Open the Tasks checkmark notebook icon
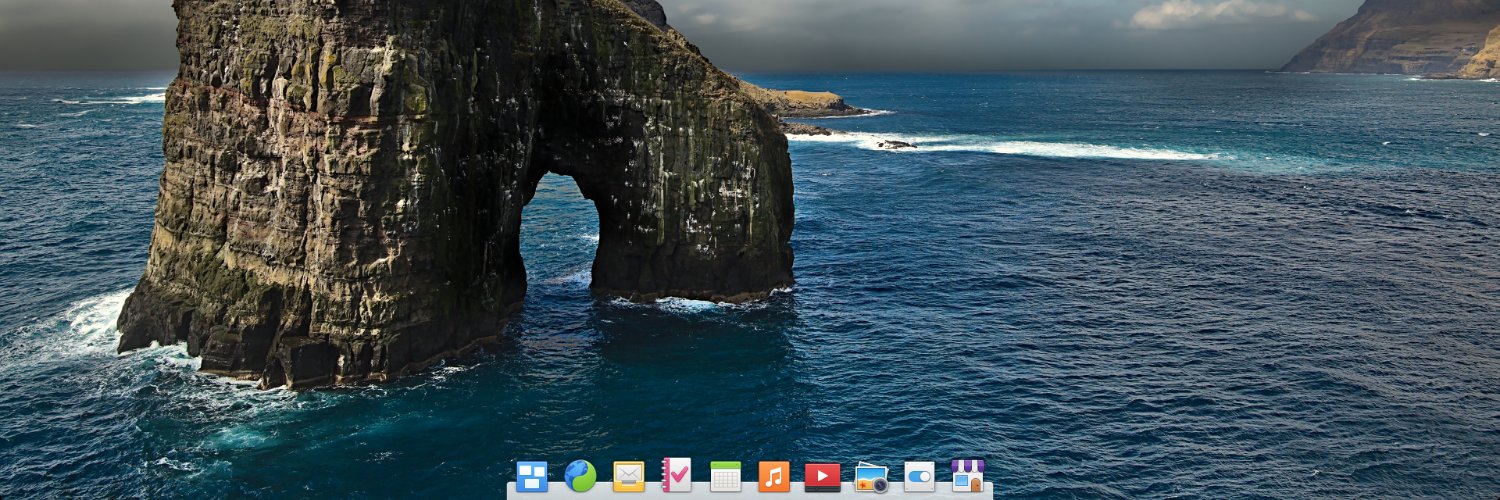1500x500 pixels. [x=677, y=475]
